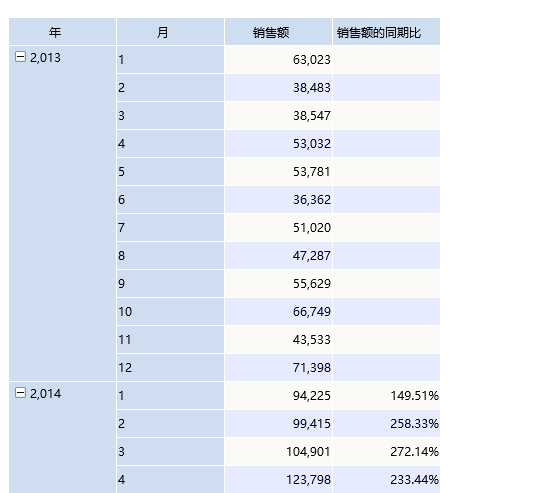Click the 销售额的同期比 column header
The height and width of the screenshot is (493, 541).
point(386,32)
